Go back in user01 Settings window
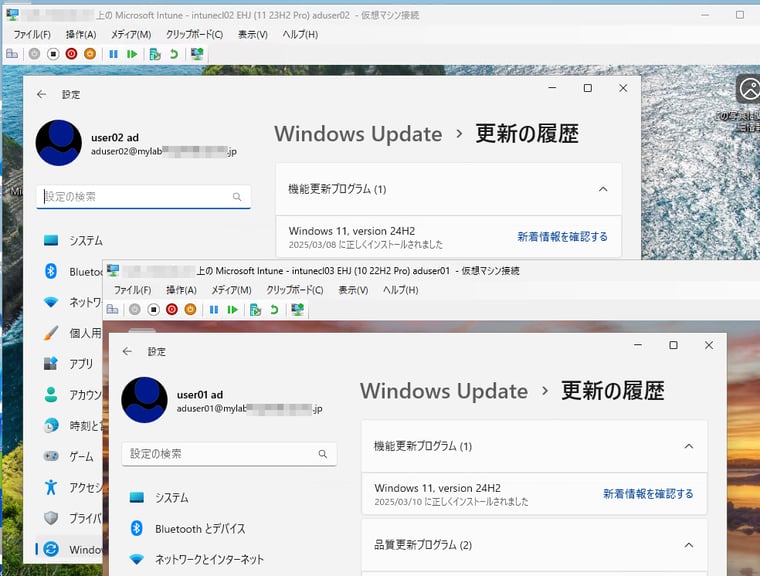Screen dimensions: 760x576 (x=127, y=351)
